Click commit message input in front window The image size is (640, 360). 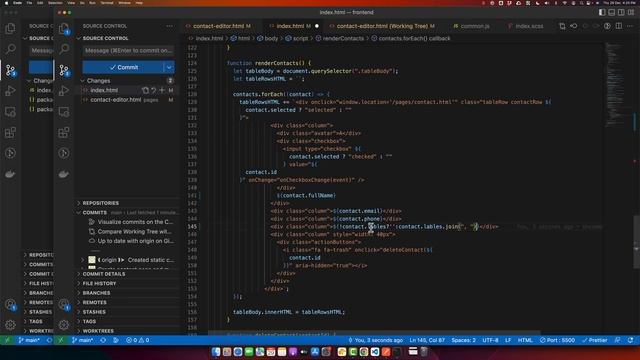pos(128,51)
